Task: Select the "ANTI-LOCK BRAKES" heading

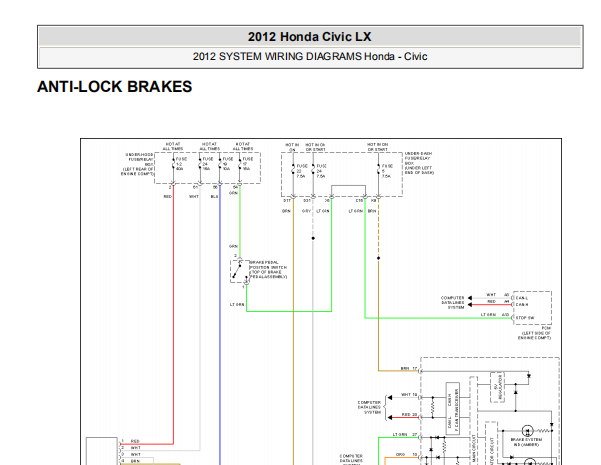Action: [115, 87]
